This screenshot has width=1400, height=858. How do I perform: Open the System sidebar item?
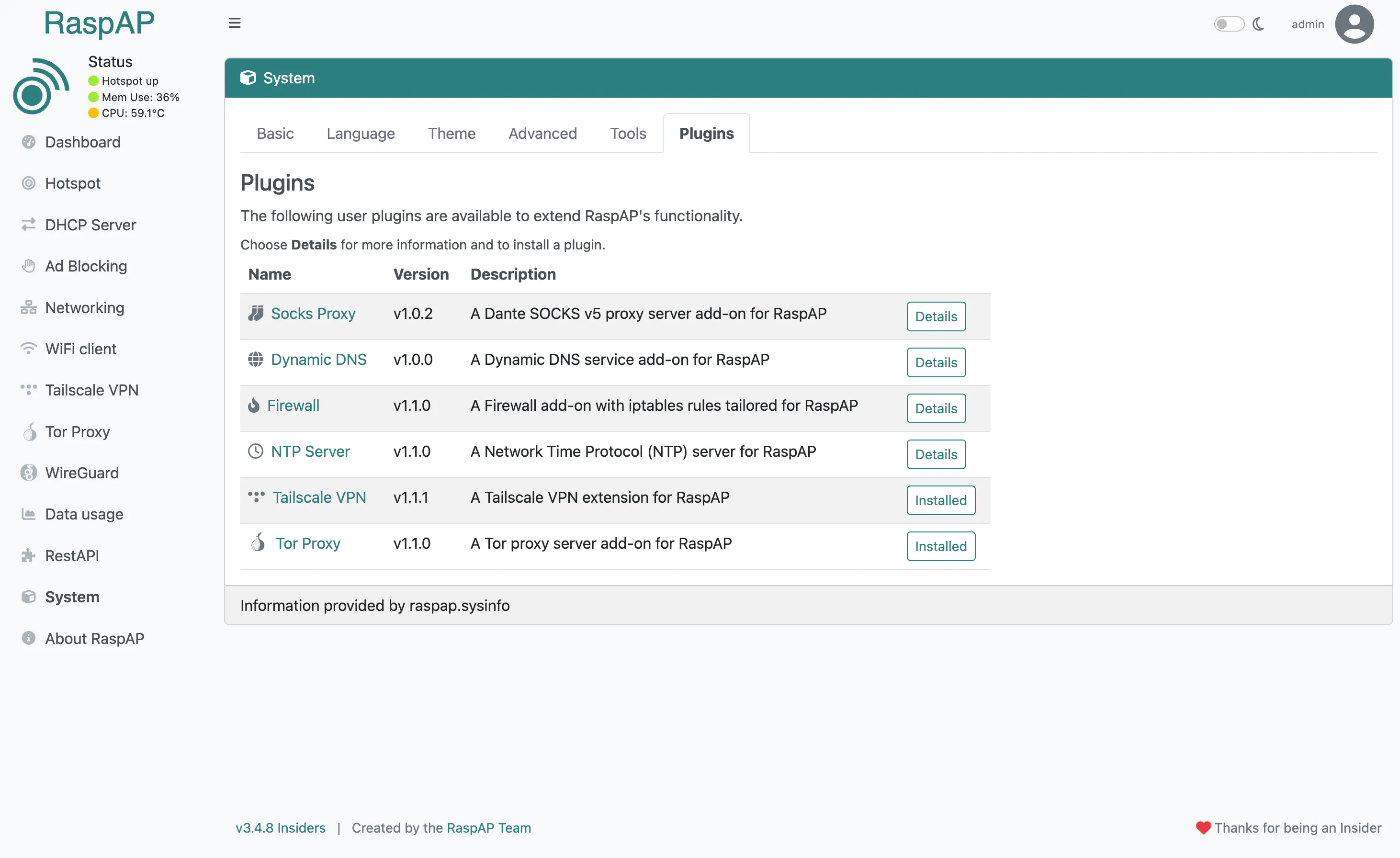pyautogui.click(x=72, y=597)
